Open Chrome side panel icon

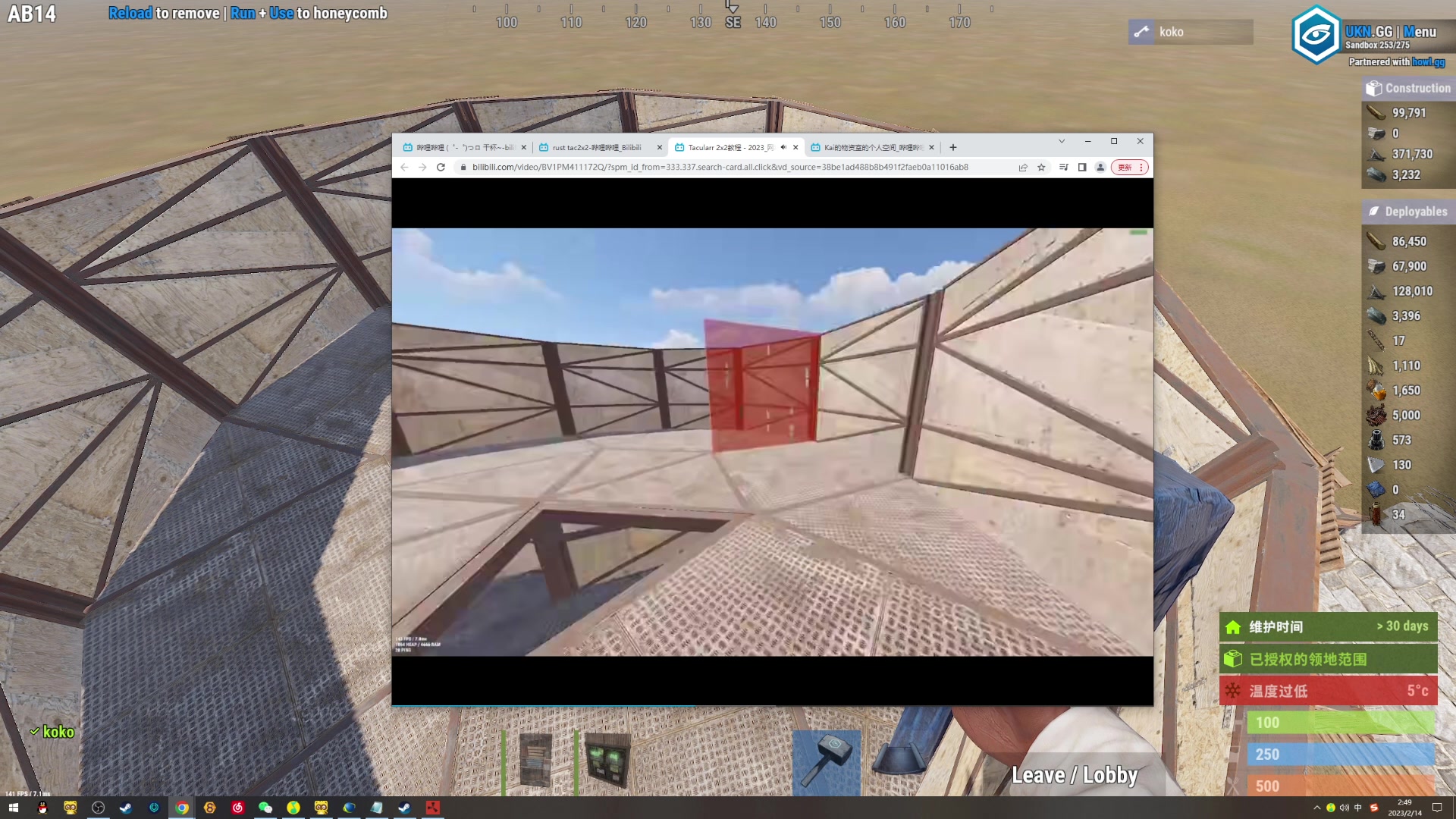click(x=1082, y=168)
